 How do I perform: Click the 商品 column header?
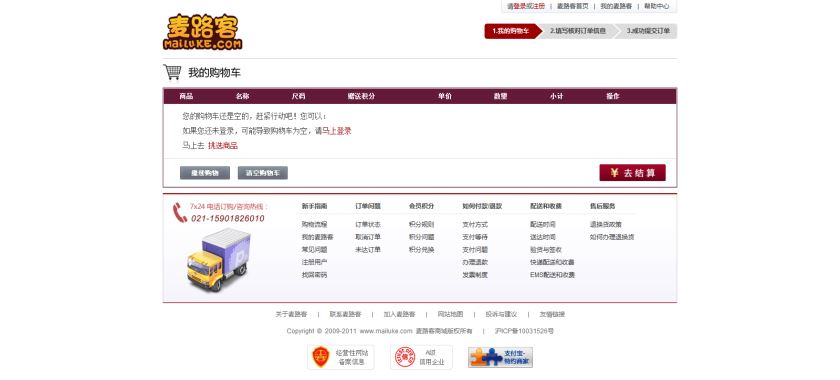click(186, 96)
